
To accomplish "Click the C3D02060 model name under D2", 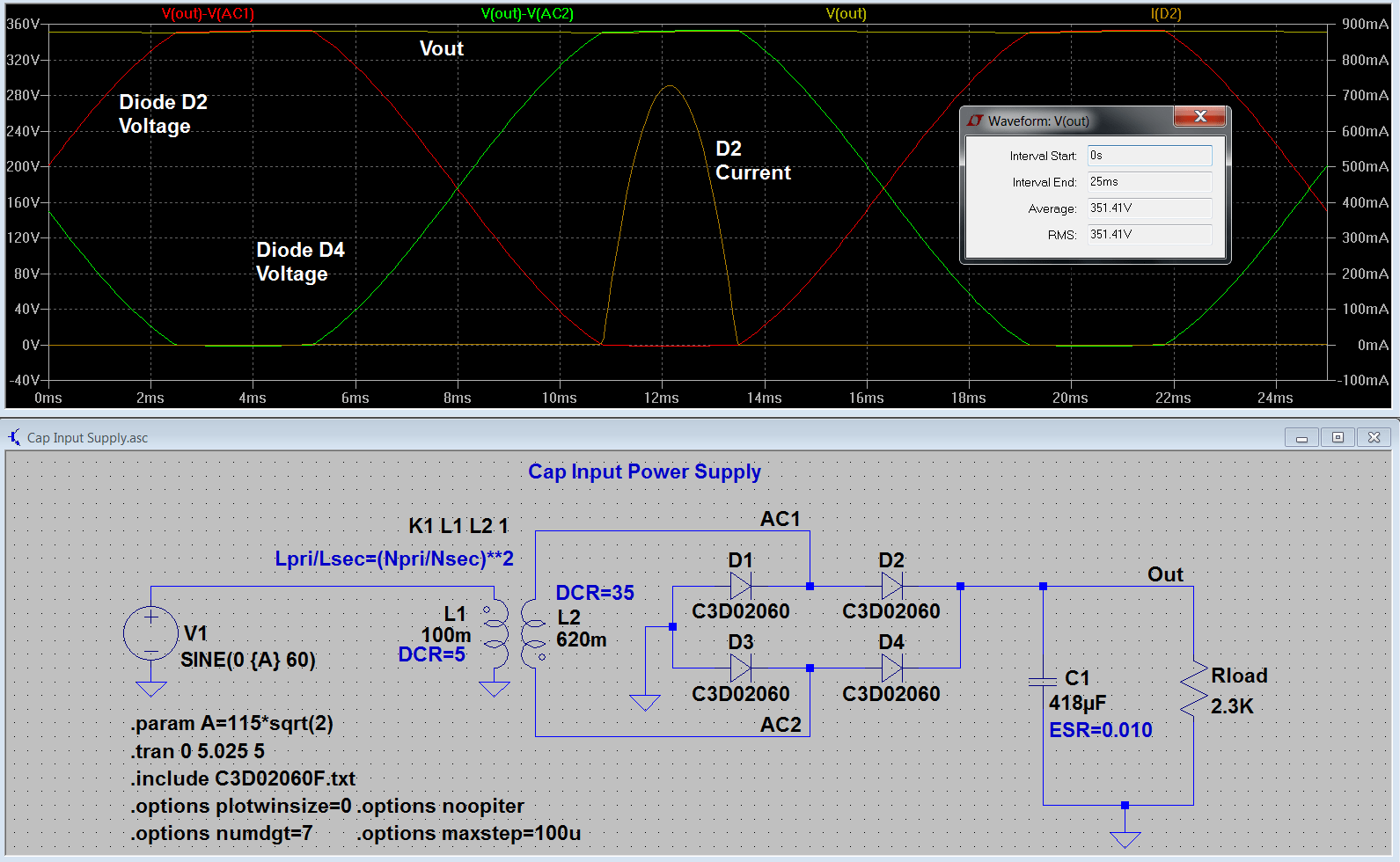I will [891, 611].
